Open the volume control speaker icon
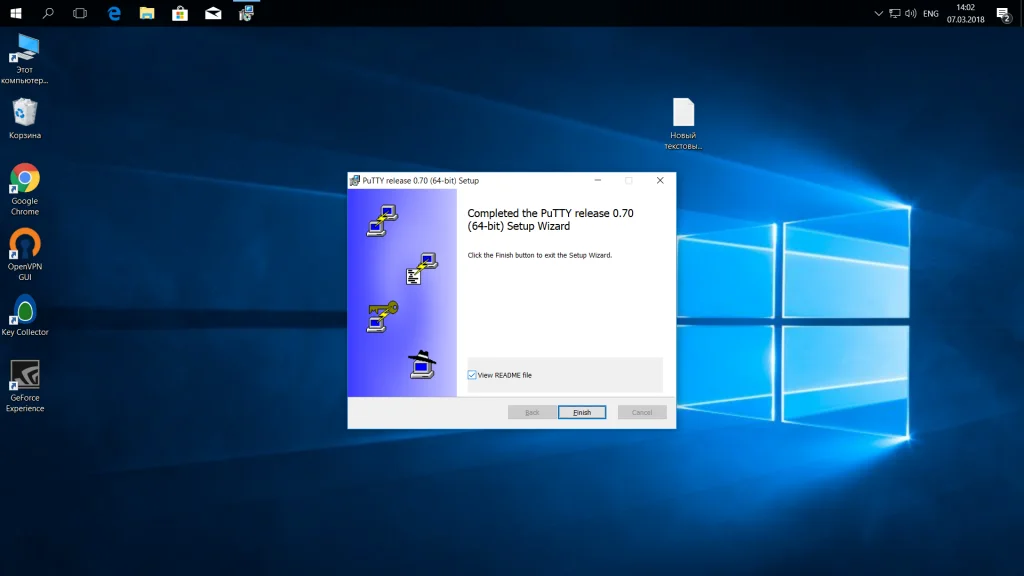Image resolution: width=1024 pixels, height=576 pixels. (x=911, y=14)
